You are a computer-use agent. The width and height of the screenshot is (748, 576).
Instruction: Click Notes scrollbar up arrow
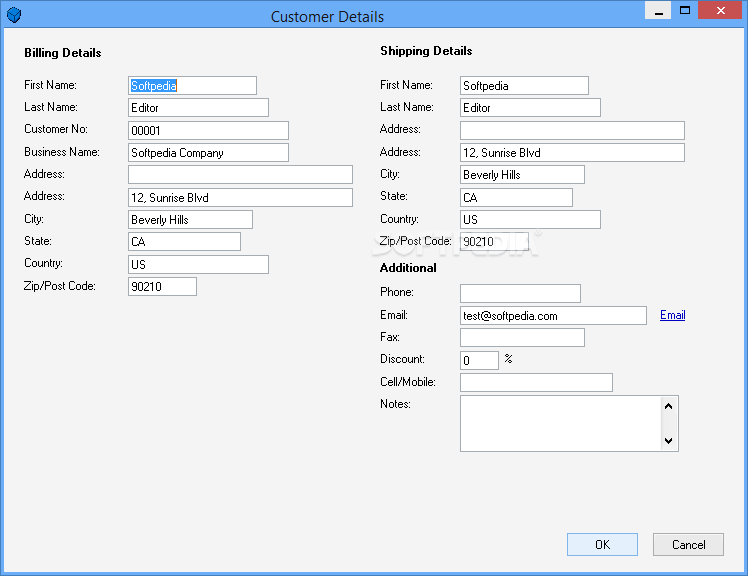click(x=668, y=406)
